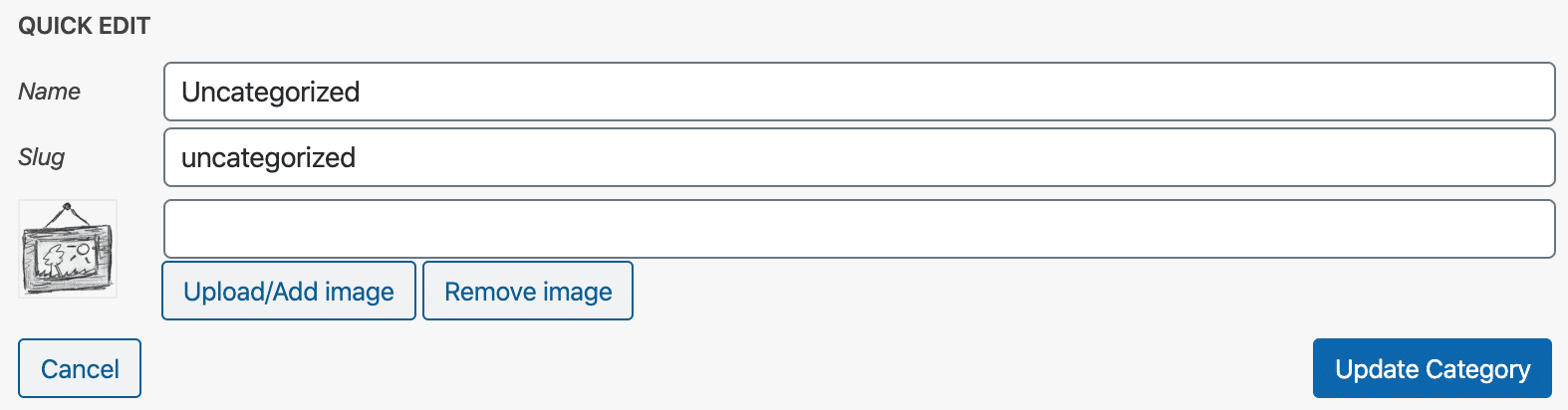Clear the category image with Remove image
The image size is (1568, 410).
click(x=528, y=291)
